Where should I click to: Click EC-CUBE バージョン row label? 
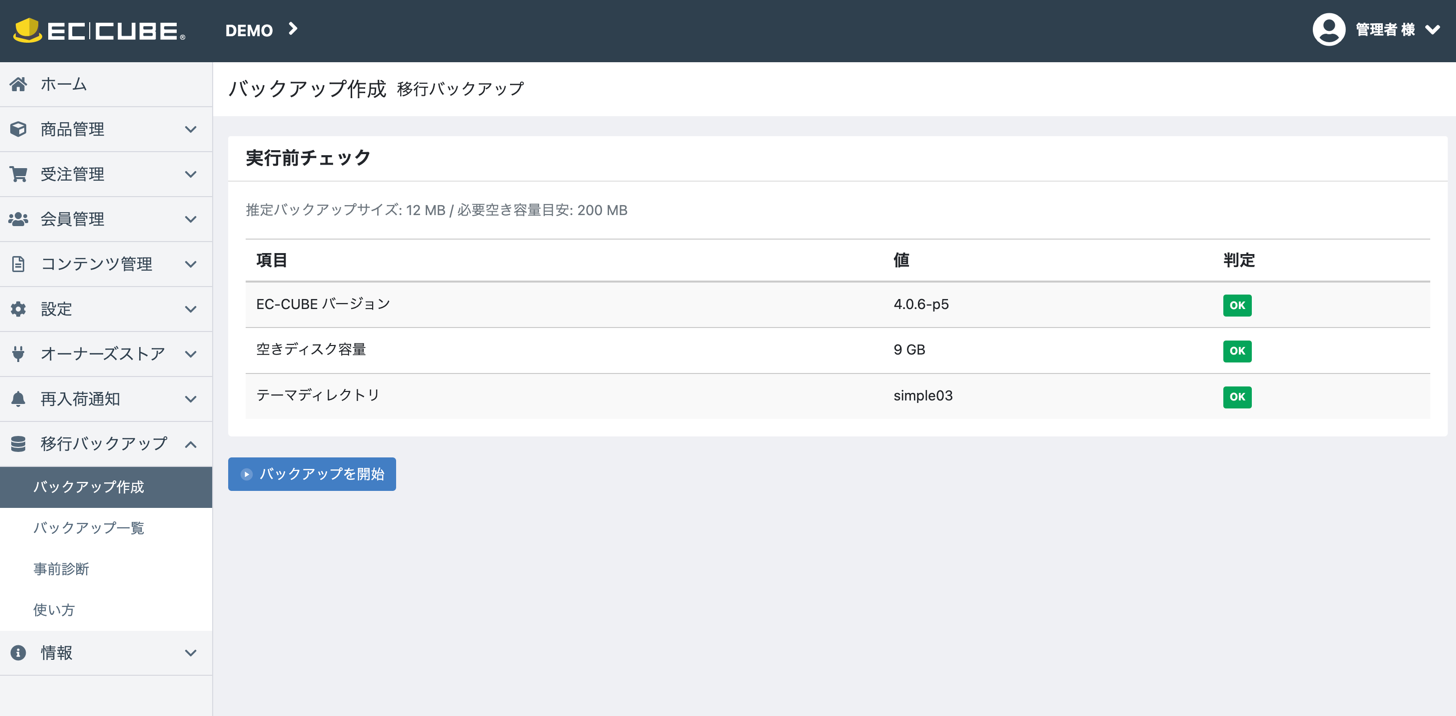coord(323,304)
